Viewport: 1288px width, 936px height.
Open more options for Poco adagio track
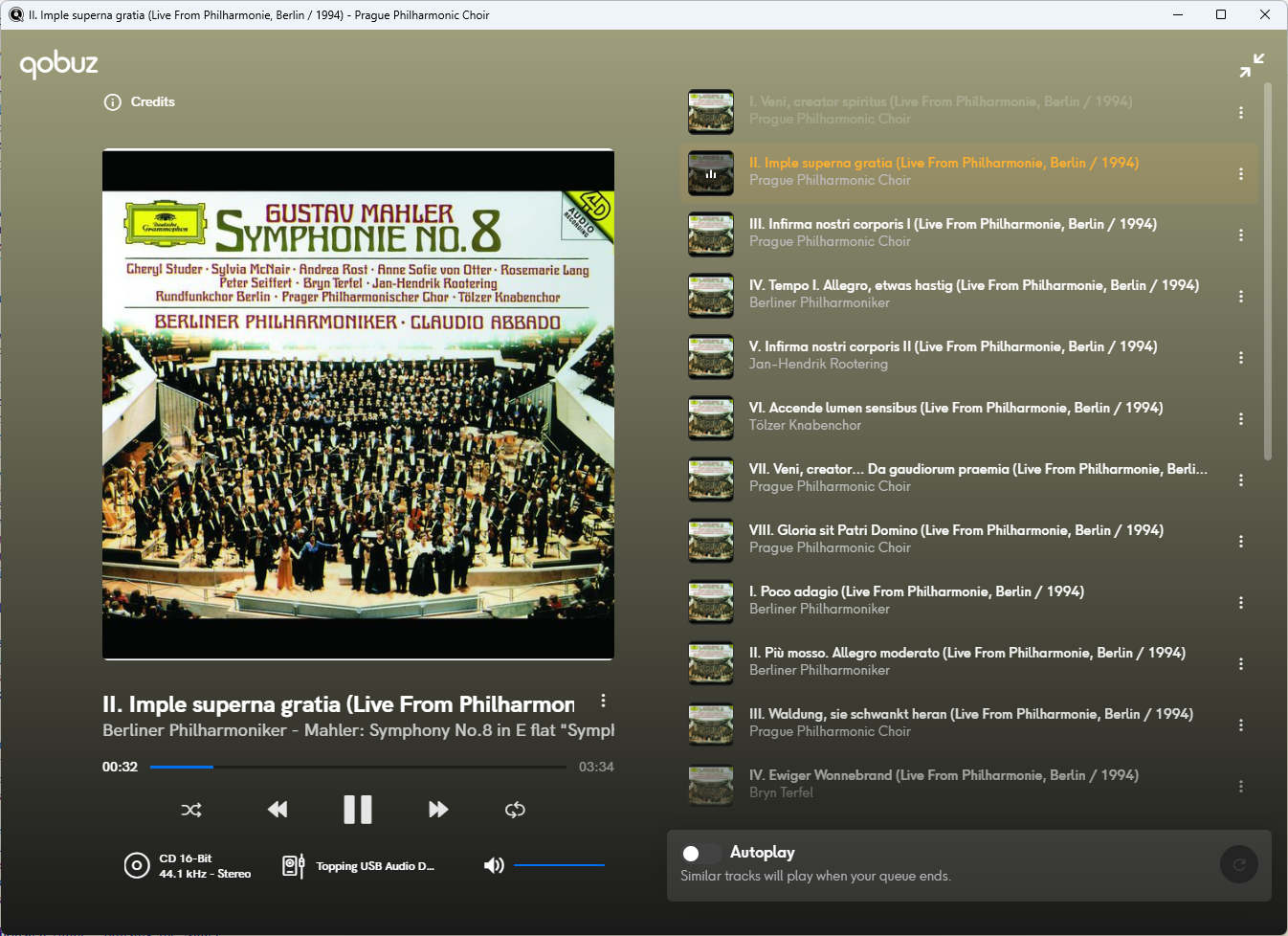(1241, 603)
